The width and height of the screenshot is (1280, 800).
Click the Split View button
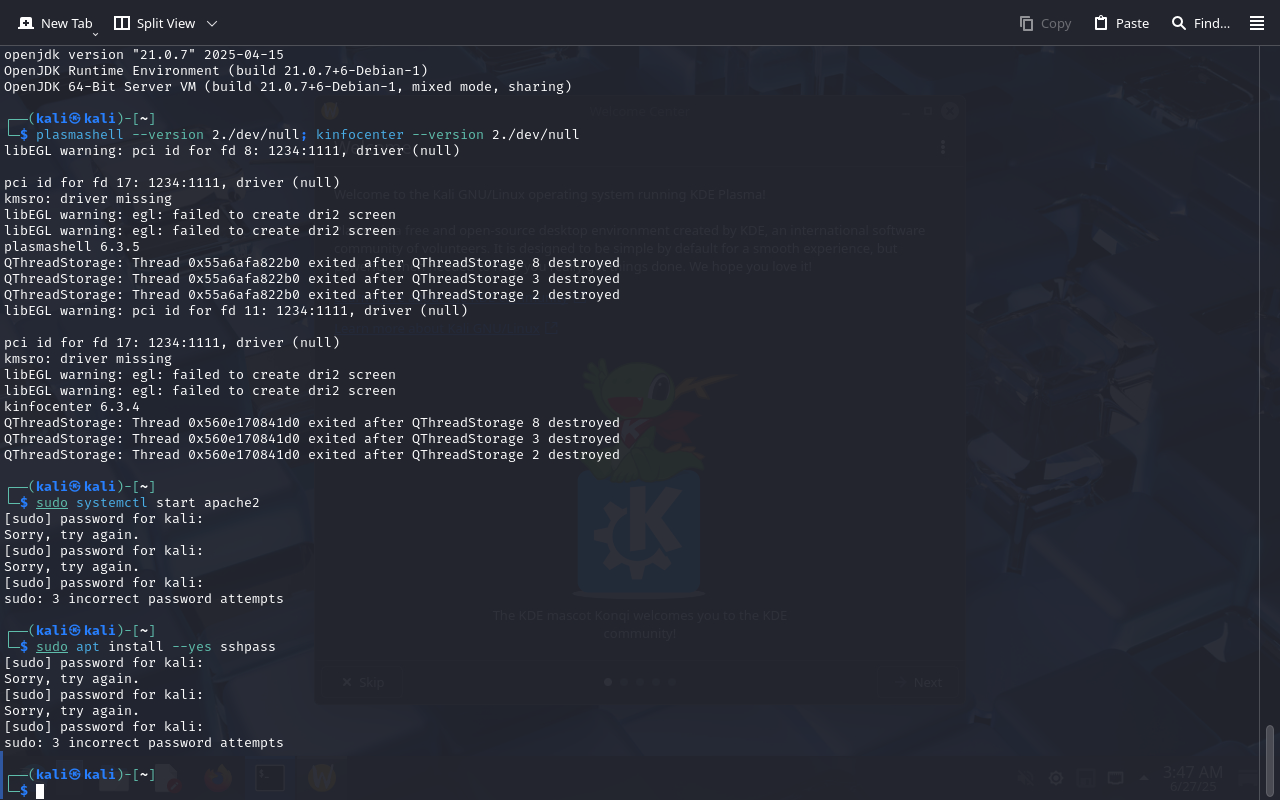[153, 23]
